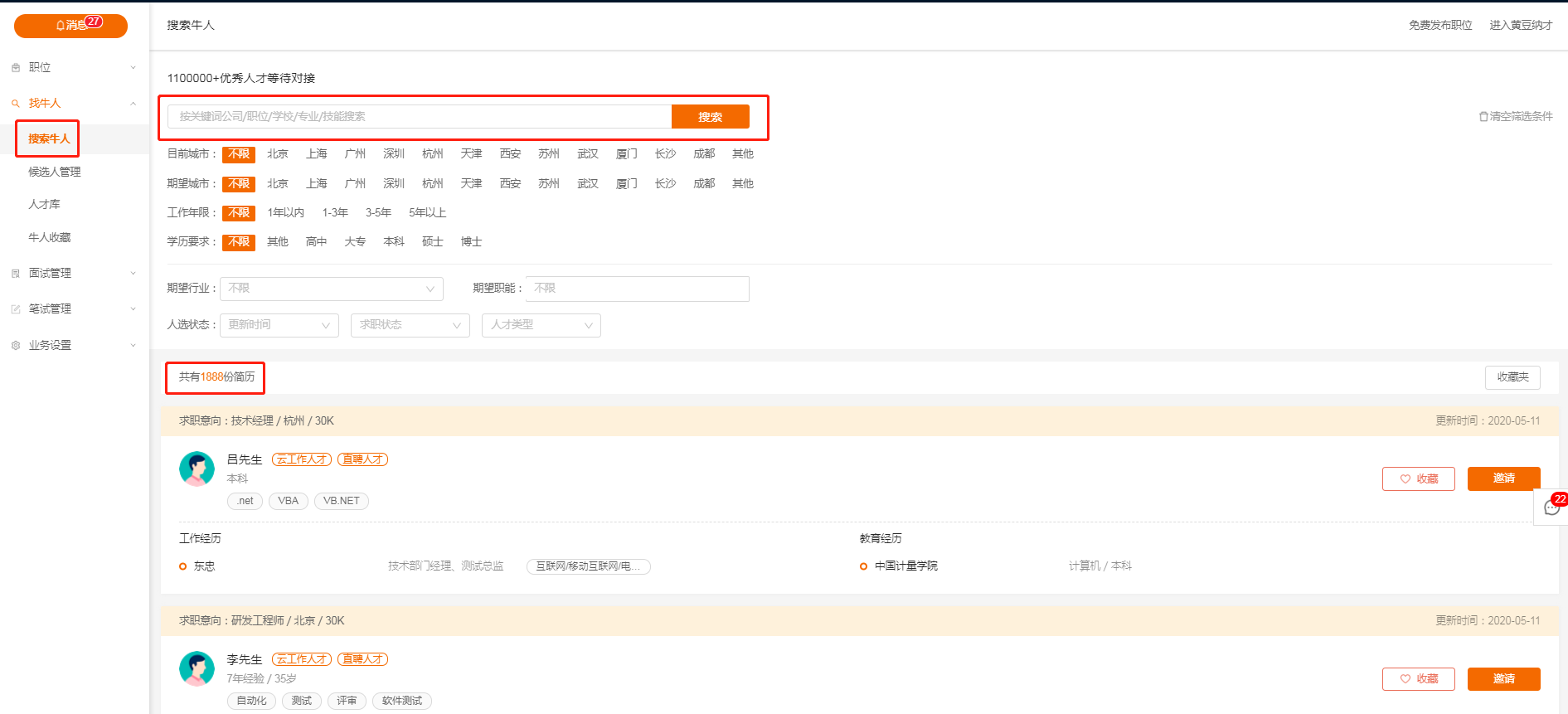The image size is (1568, 714).
Task: Select 不限 for 期望城市
Action: pos(239,184)
